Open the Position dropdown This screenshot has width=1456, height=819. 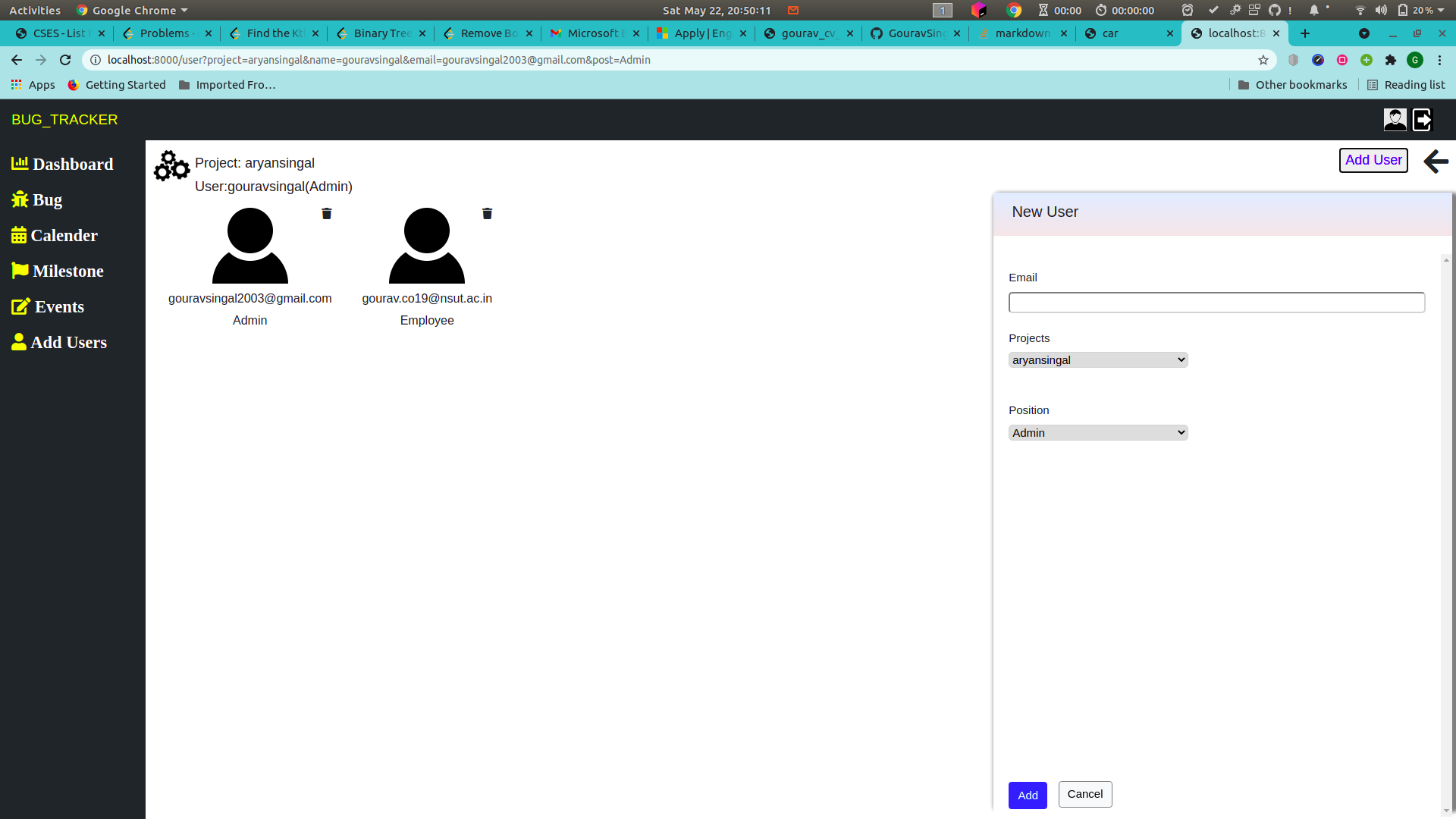click(1098, 433)
